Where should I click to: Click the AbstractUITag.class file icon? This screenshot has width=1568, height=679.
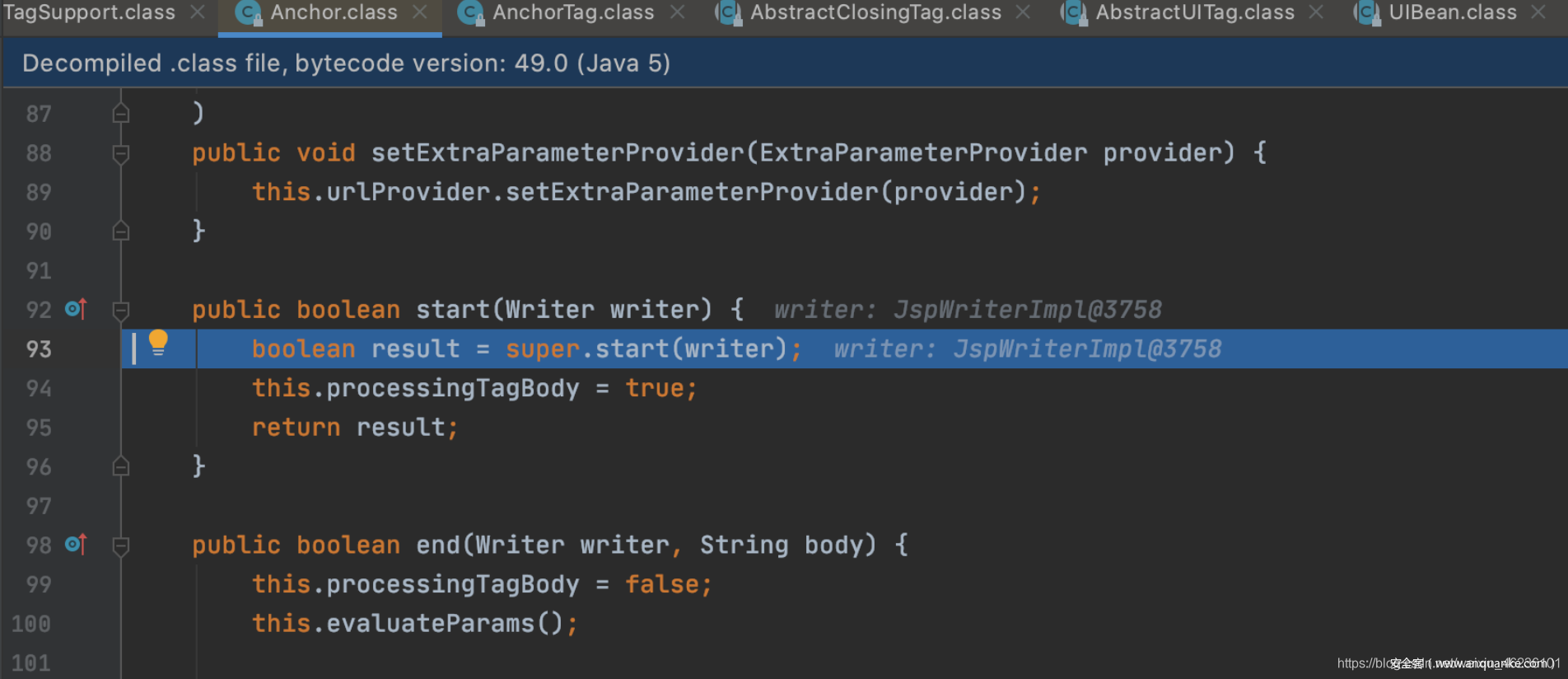pyautogui.click(x=1074, y=13)
